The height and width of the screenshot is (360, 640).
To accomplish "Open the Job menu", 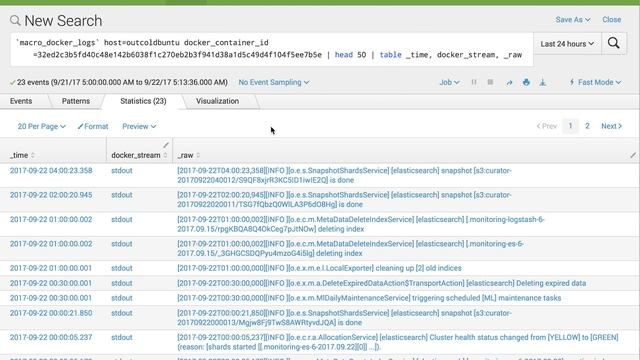I will click(x=449, y=82).
